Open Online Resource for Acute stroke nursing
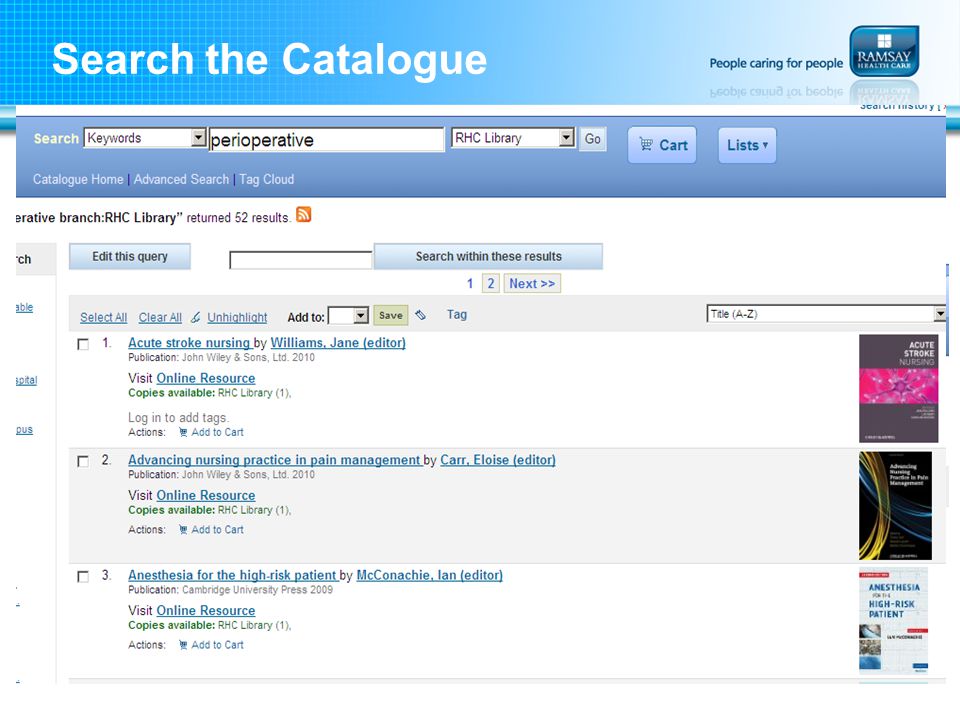This screenshot has height=720, width=960. (206, 378)
